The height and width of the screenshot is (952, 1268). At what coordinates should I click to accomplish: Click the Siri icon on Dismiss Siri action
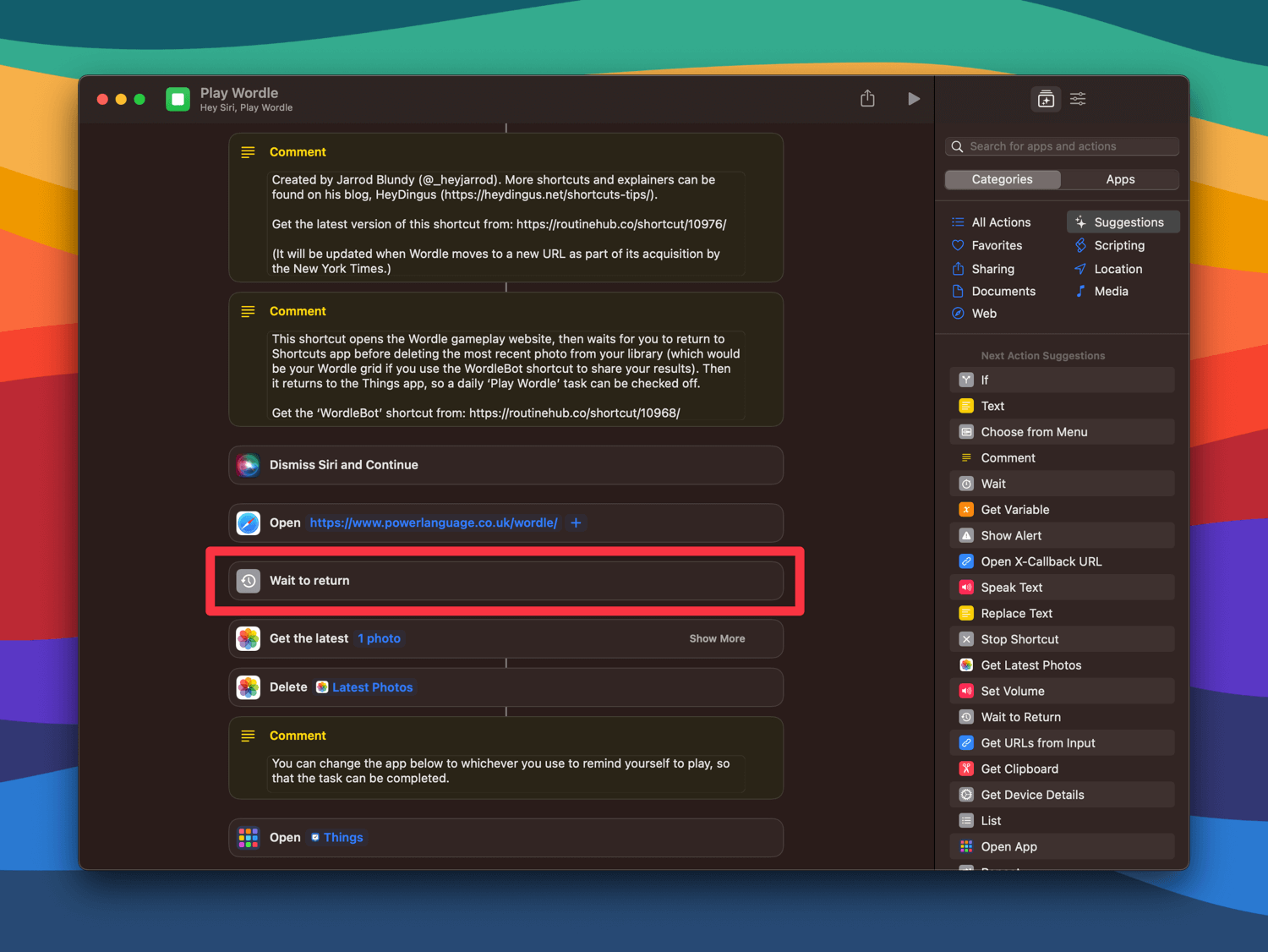pos(249,465)
